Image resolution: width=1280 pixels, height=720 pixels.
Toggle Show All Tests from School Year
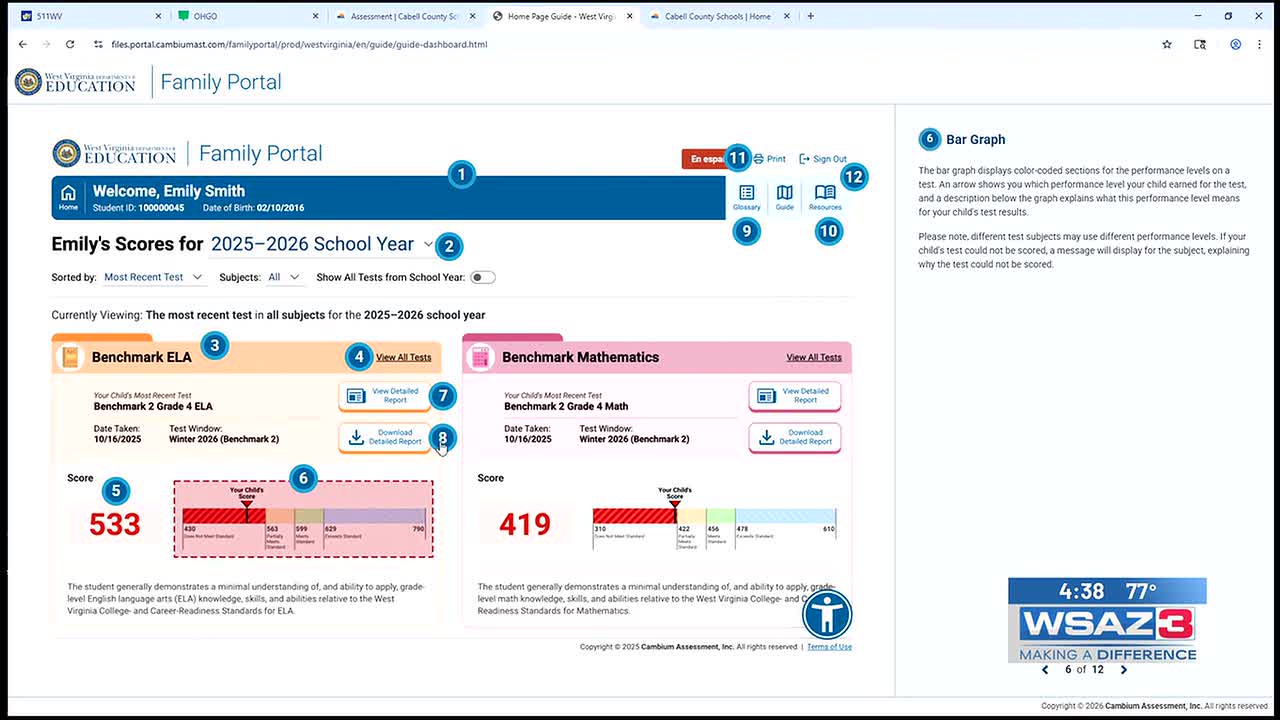coord(483,277)
